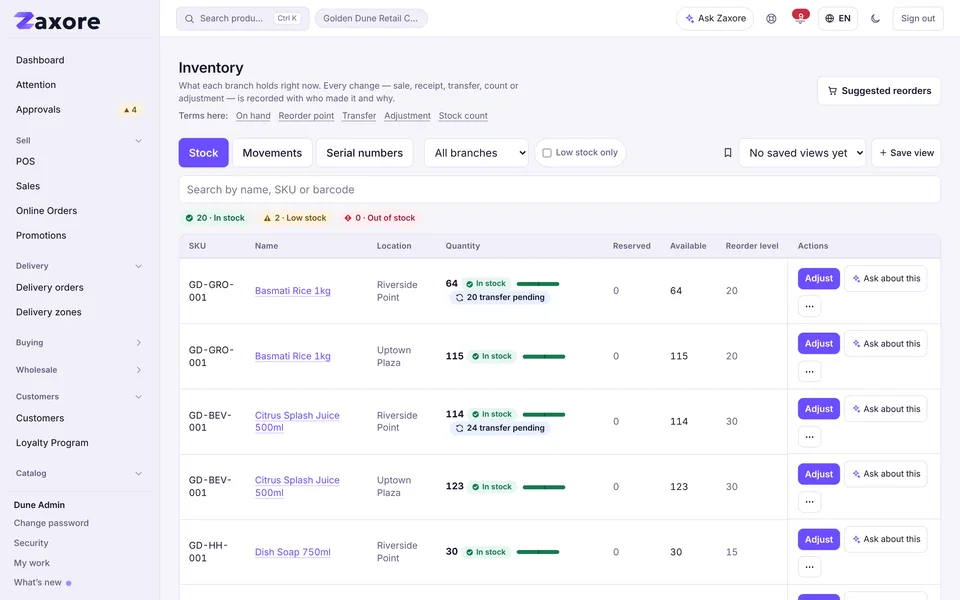Focus the Search products box in header
Viewport: 960px width, 600px height.
(x=242, y=18)
